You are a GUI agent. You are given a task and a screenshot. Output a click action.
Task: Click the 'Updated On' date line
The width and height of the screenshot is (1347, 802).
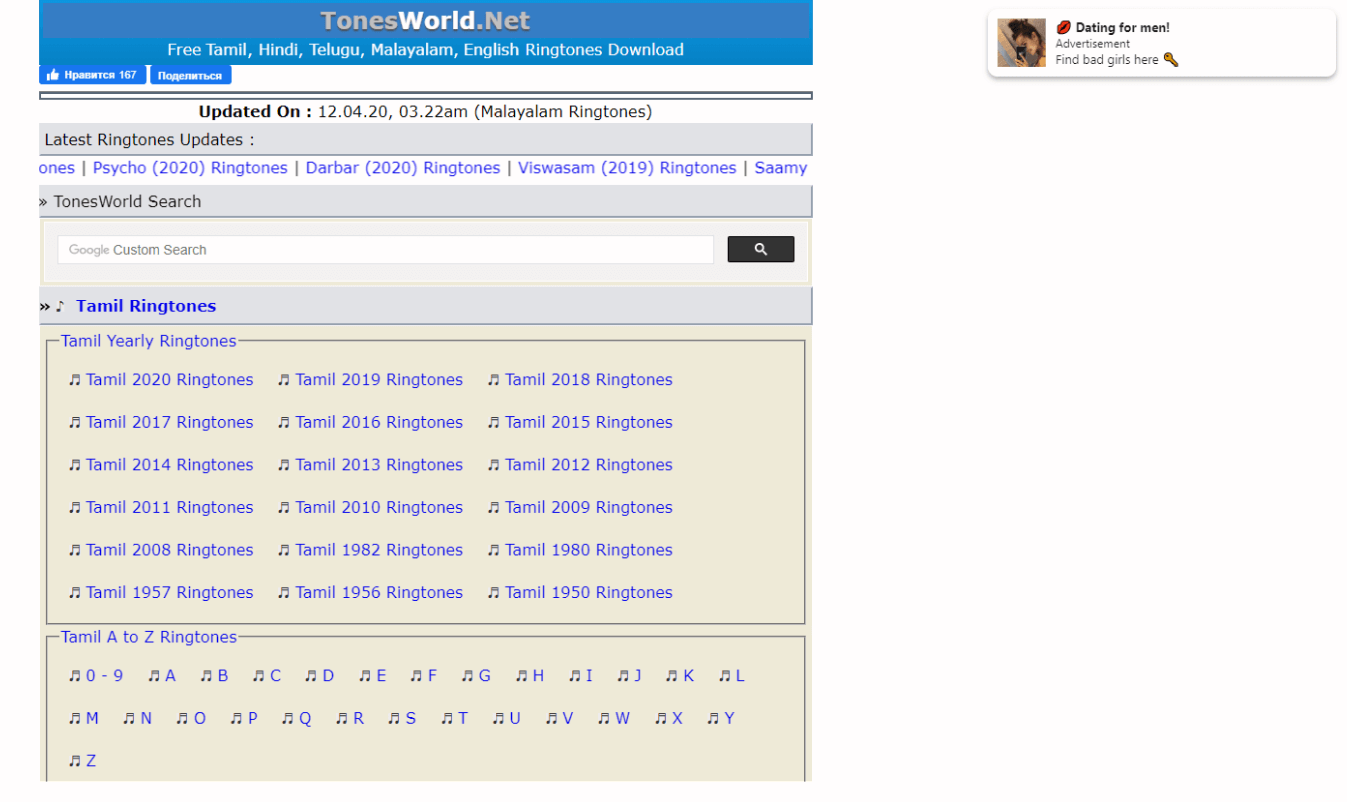coord(425,112)
